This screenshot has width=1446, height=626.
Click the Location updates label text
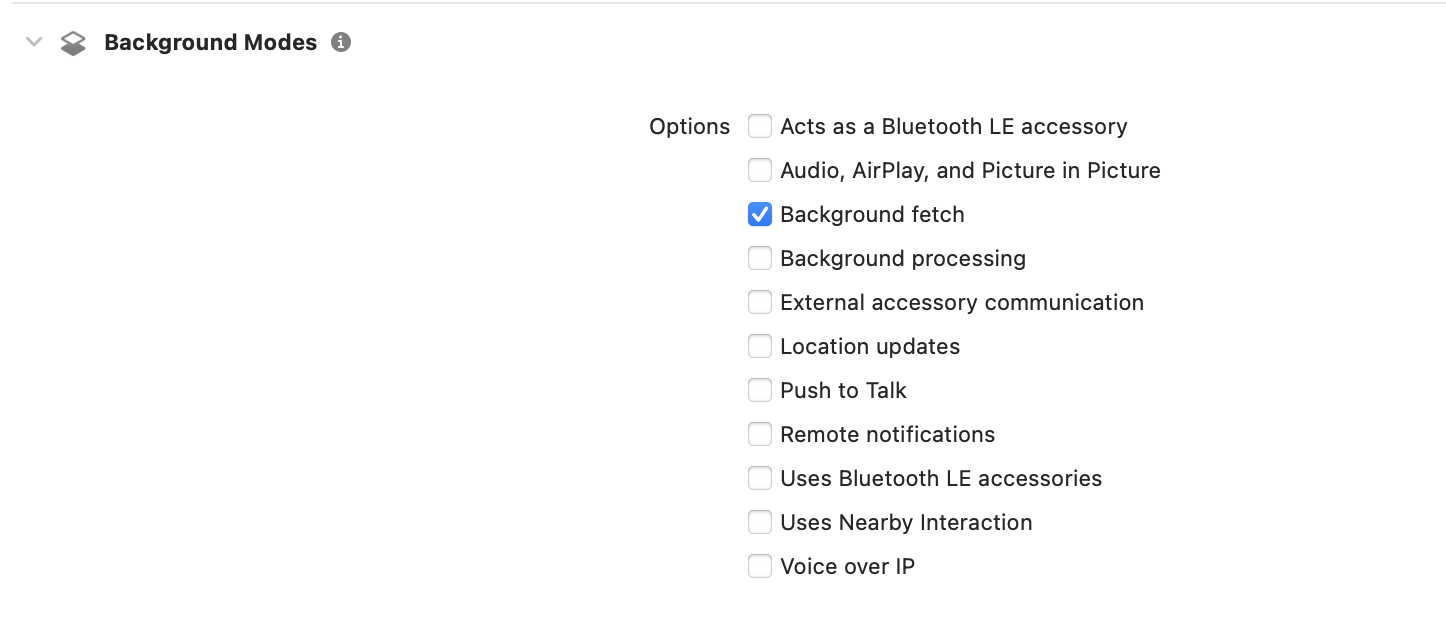tap(870, 346)
